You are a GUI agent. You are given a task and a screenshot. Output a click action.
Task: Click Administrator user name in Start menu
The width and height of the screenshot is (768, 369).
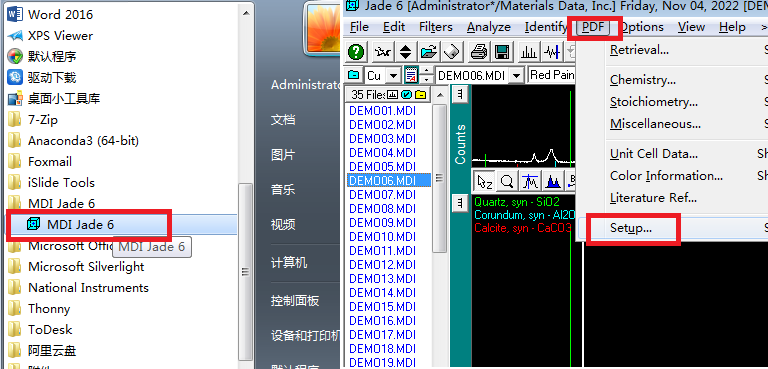306,85
